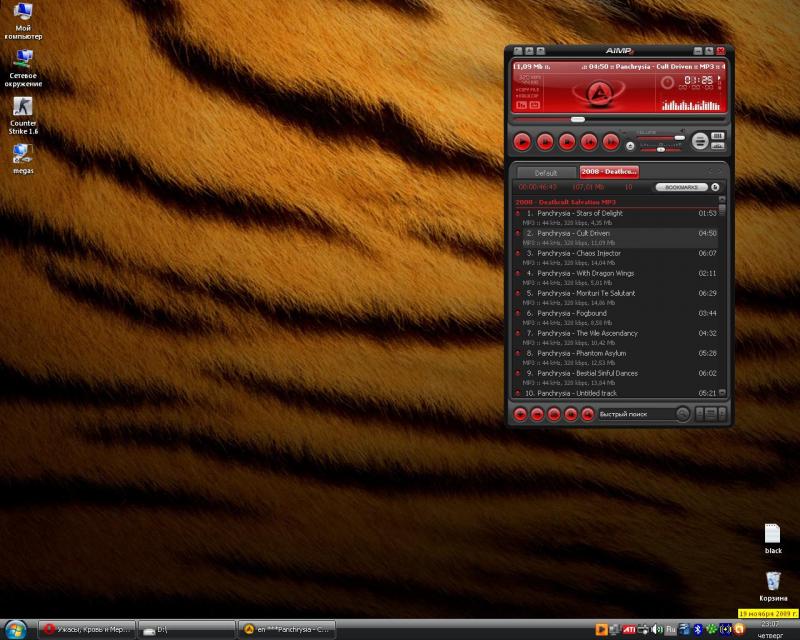
Task: Stop playback in AIMP
Action: [567, 142]
